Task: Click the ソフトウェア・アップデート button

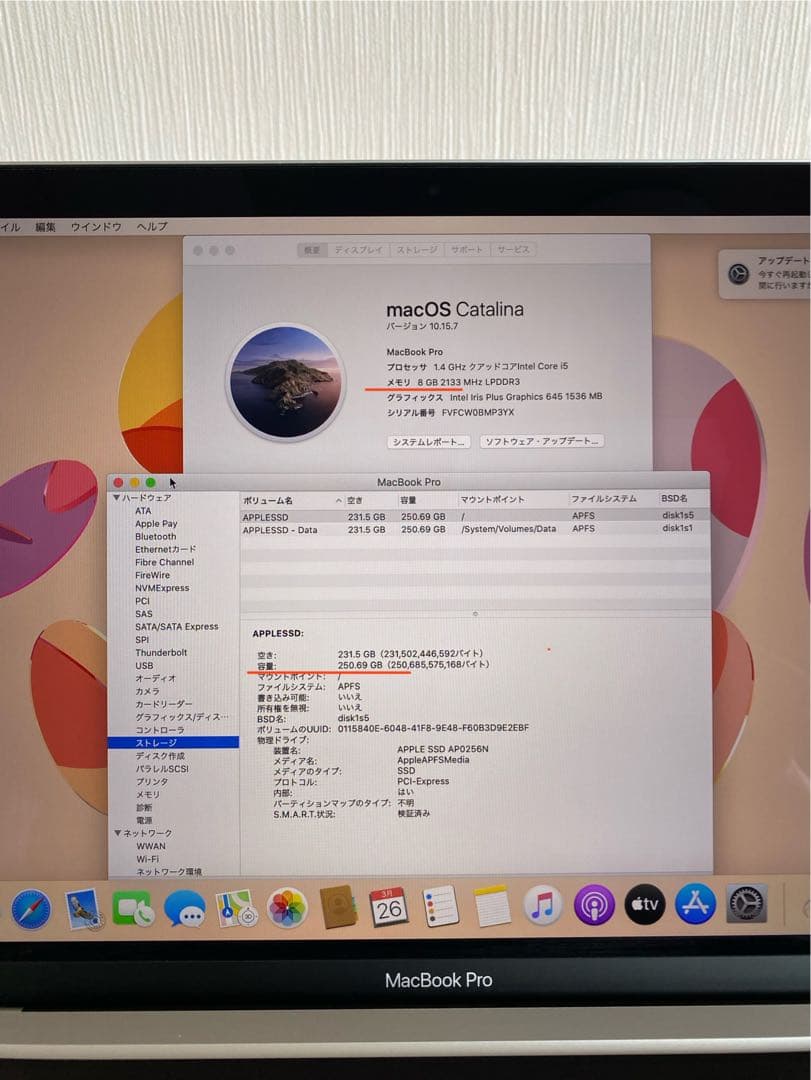Action: [x=542, y=442]
